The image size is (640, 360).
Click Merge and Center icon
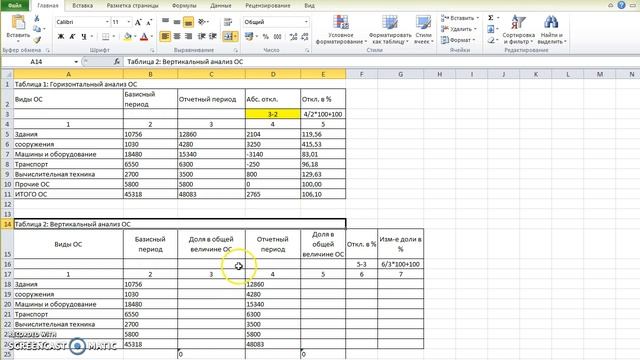coord(228,37)
